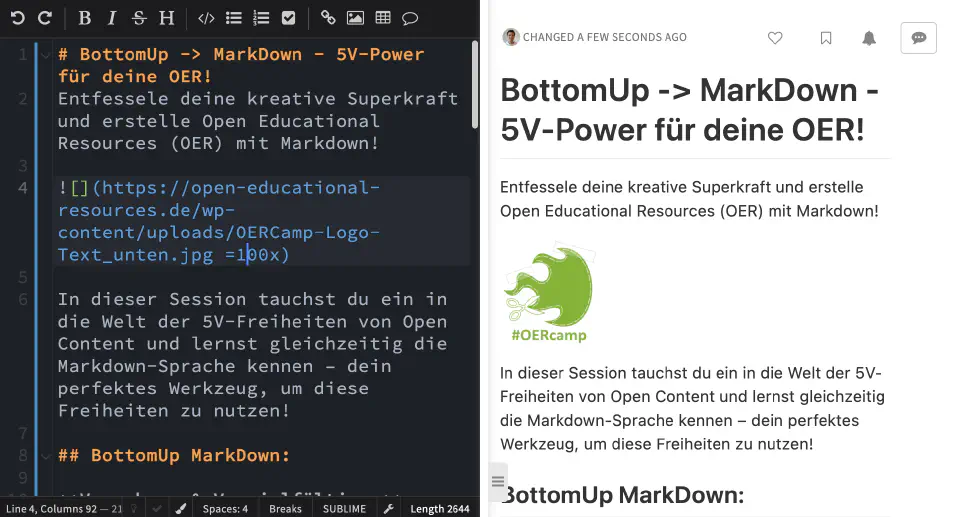Click the pane divider handle between editor and preview
960x517 pixels.
tap(498, 482)
